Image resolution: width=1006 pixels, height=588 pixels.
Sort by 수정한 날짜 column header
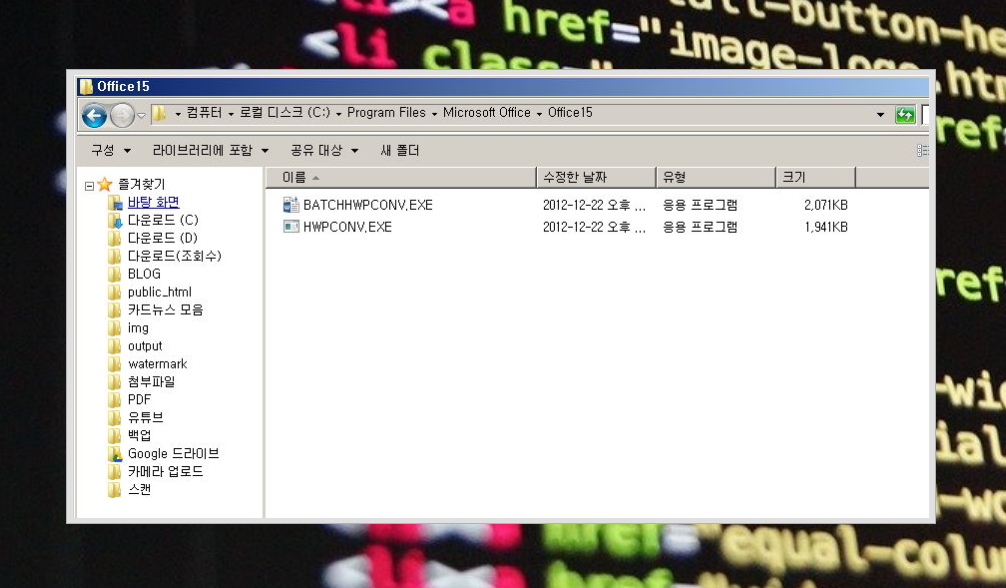596,177
